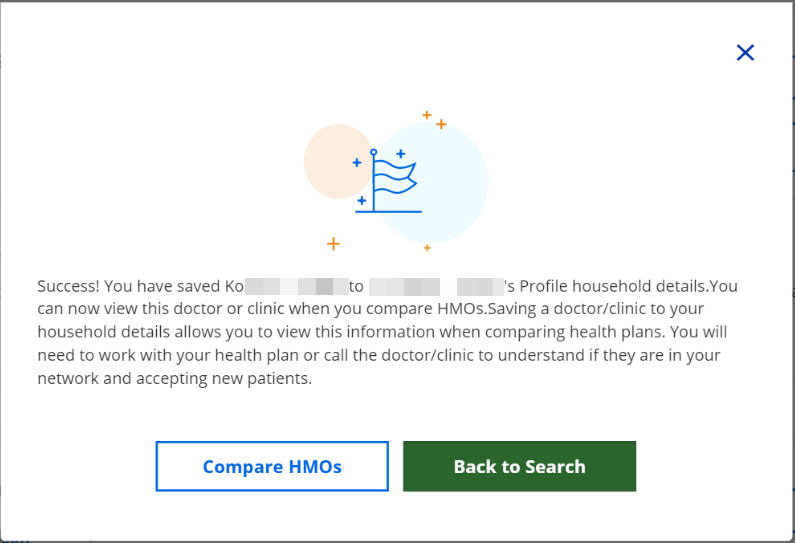Click the tiny orange sparkle under the blue circle
Viewport: 795px width, 543px height.
tap(427, 247)
